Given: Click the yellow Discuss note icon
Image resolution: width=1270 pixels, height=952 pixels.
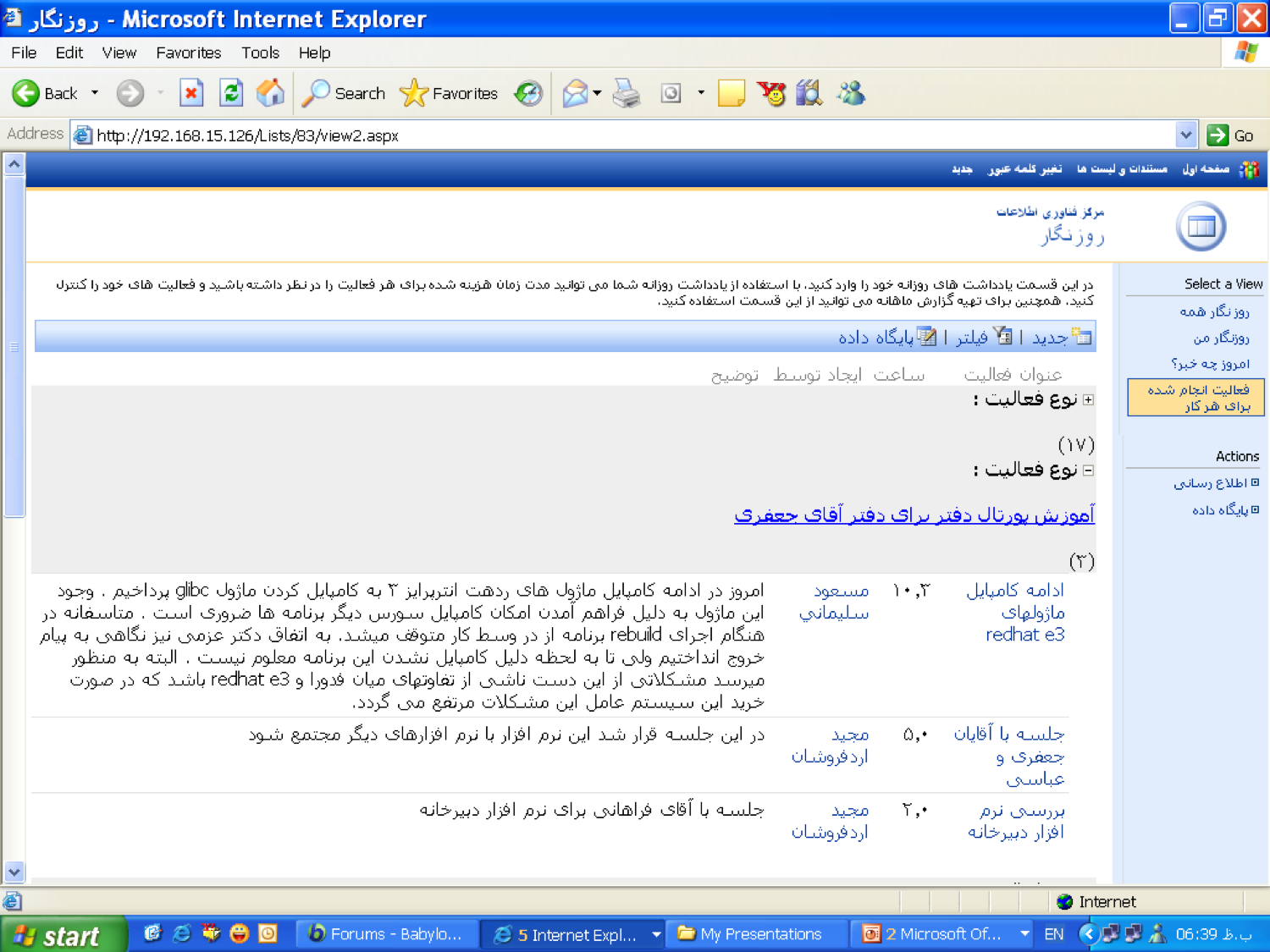Looking at the screenshot, I should point(732,93).
